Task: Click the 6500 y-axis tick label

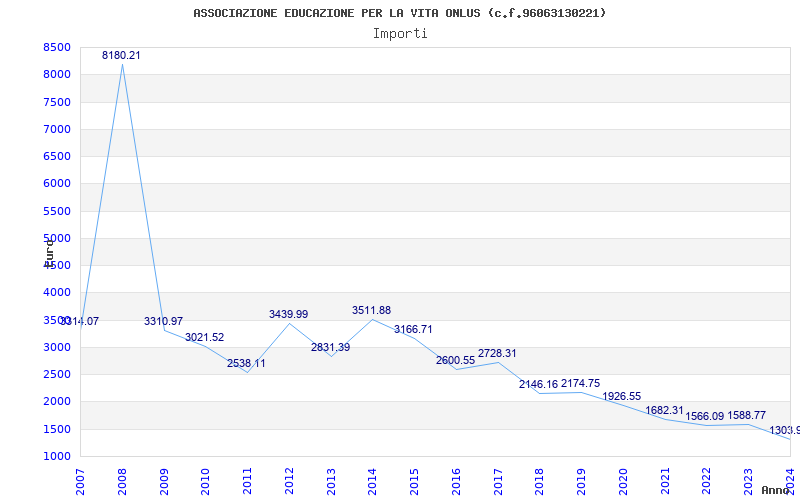Action: tap(57, 156)
